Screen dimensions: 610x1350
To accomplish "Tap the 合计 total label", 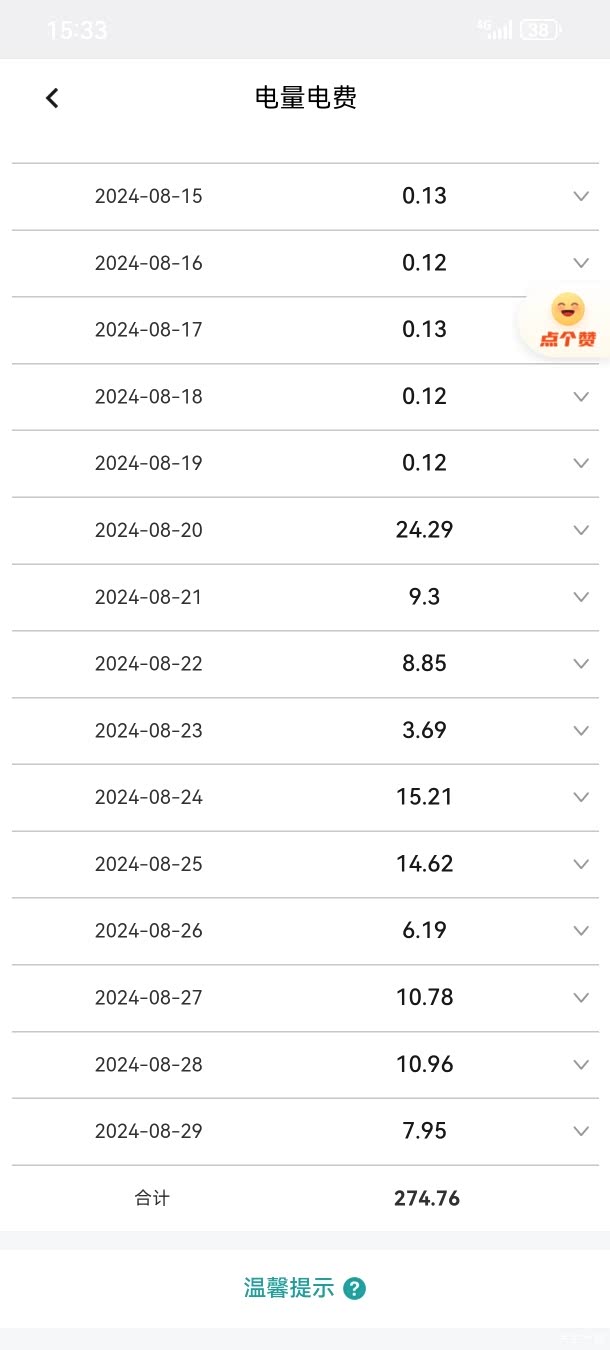I will 152,1198.
